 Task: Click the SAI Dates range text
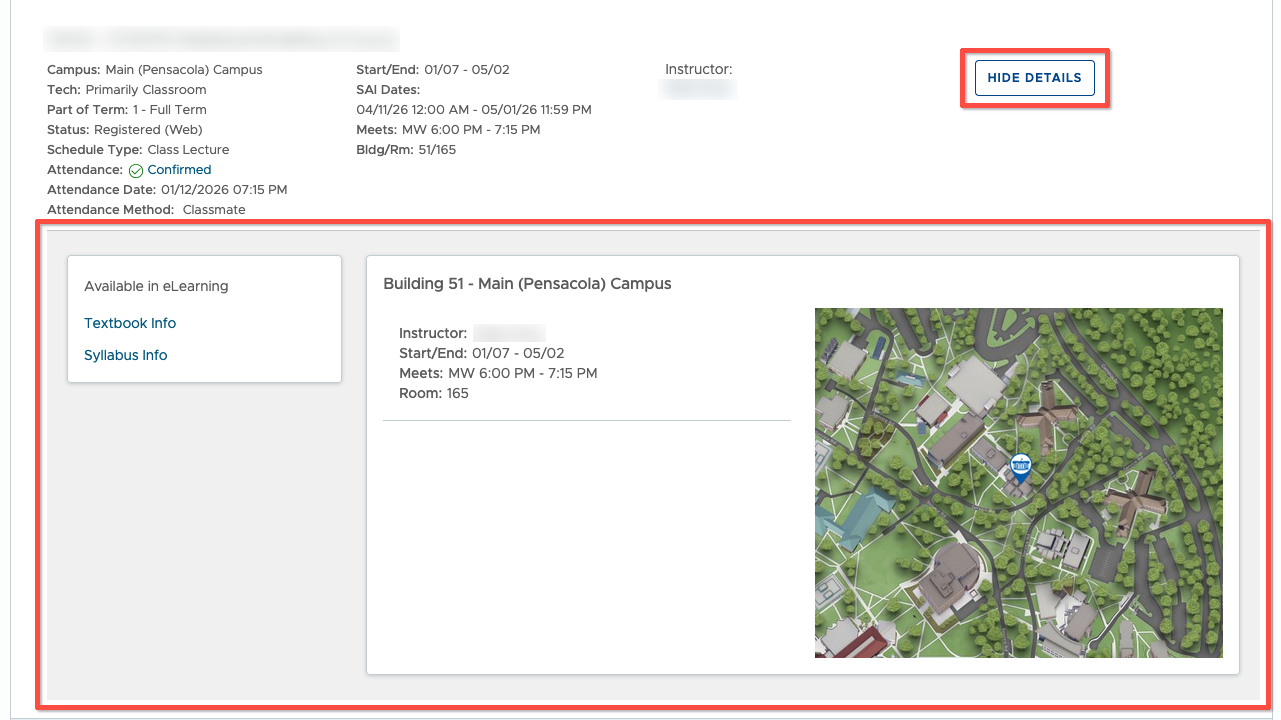coord(474,110)
